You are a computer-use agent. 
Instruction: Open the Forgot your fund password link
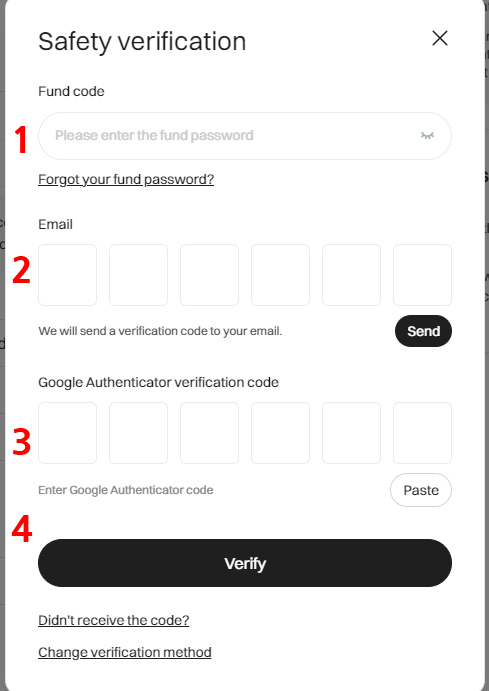pyautogui.click(x=126, y=179)
